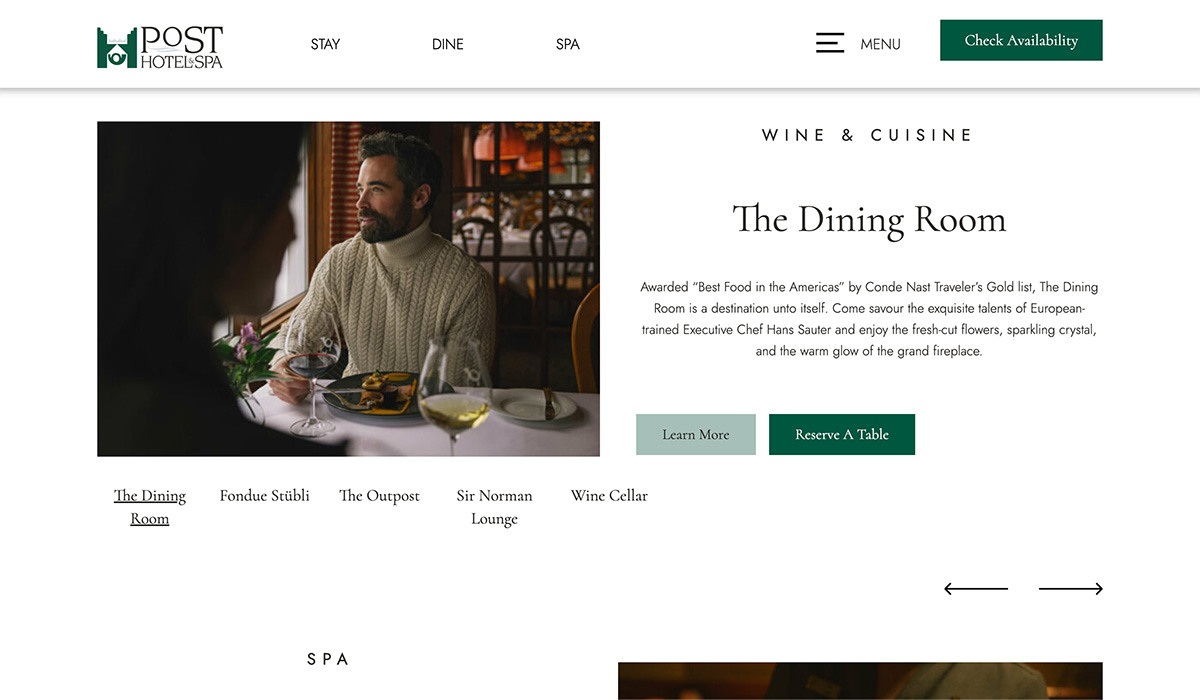Click the Post Hotel & Spa logo

coord(160,46)
